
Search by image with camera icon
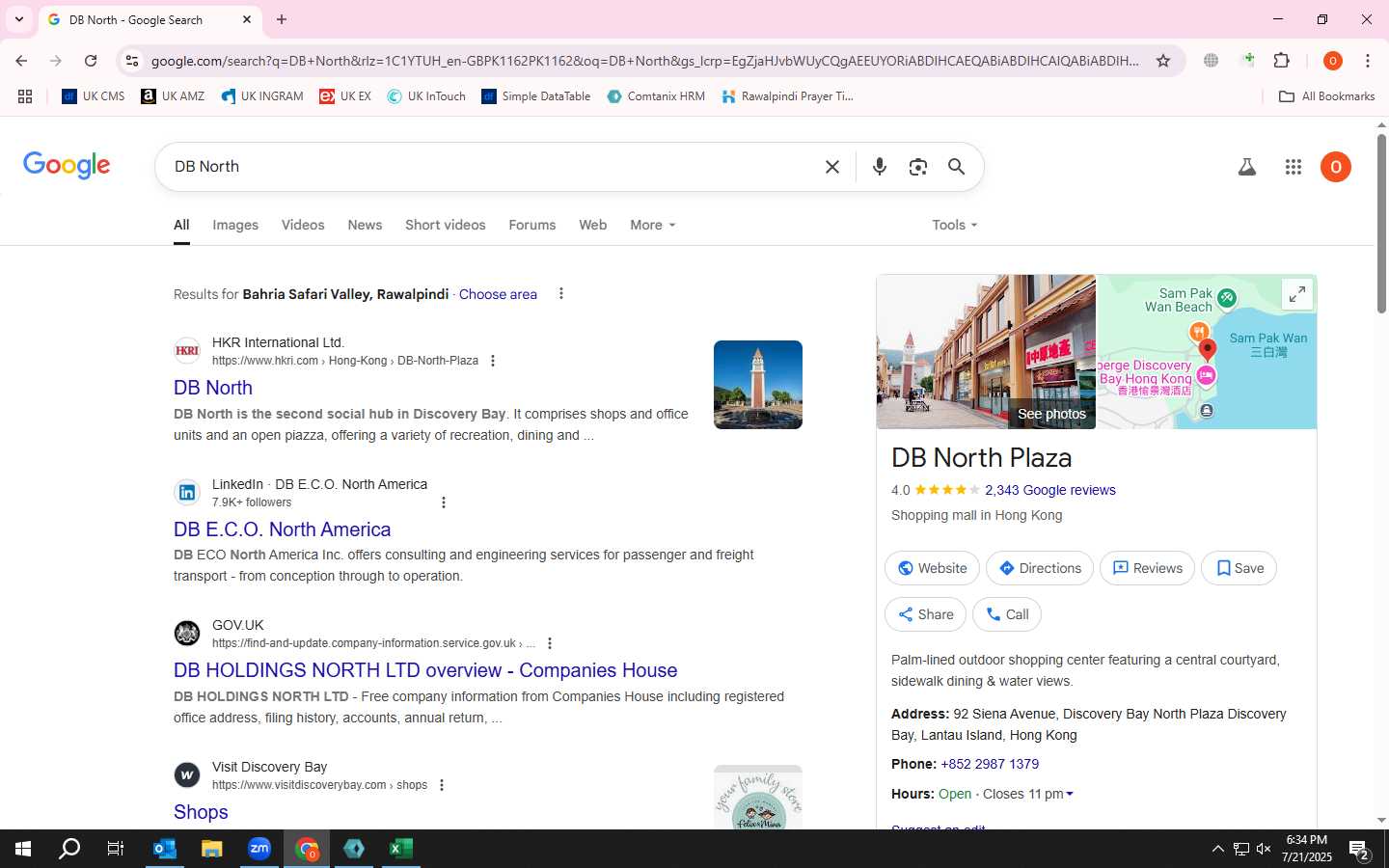918,167
